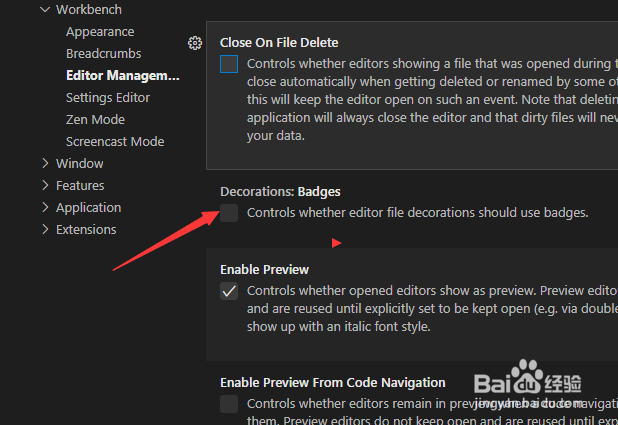
Task: Expand the Application chevron arrow
Action: pyautogui.click(x=45, y=207)
